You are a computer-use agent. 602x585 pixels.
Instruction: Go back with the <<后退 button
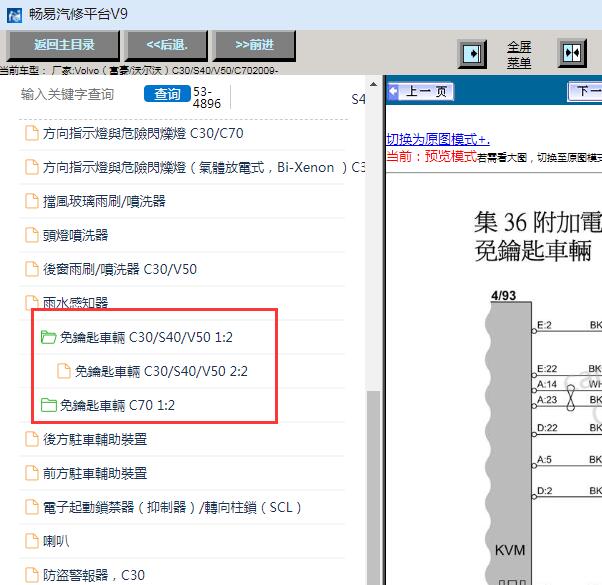167,45
